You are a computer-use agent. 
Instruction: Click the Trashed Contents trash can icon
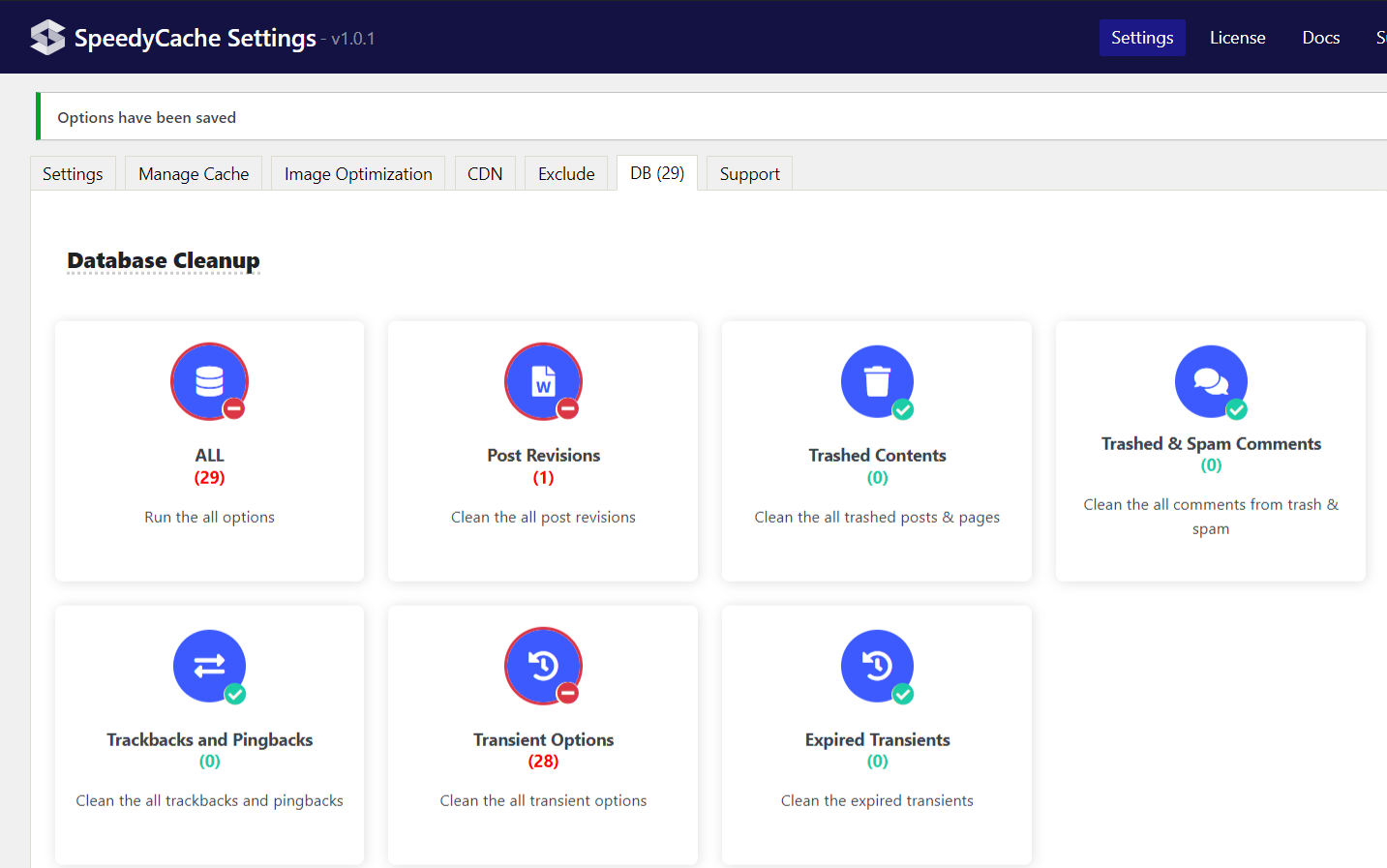(x=877, y=381)
